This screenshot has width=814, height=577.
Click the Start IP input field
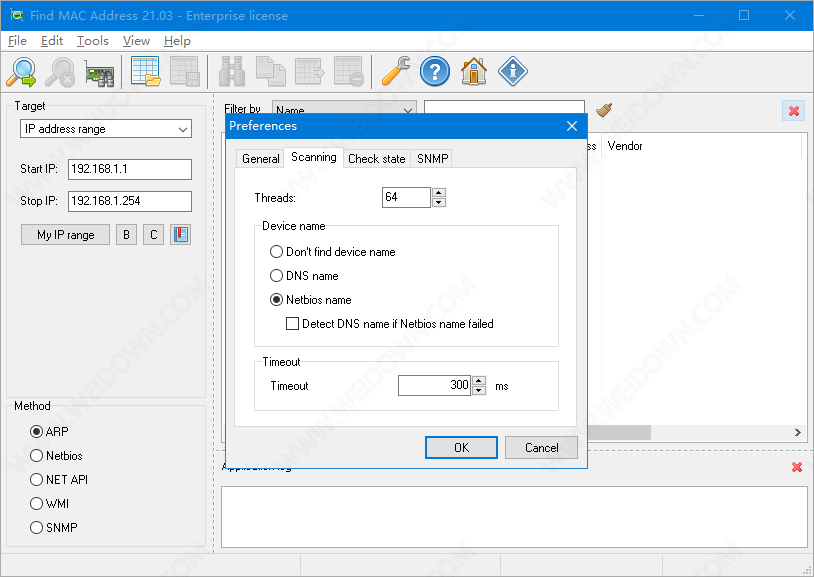(130, 169)
